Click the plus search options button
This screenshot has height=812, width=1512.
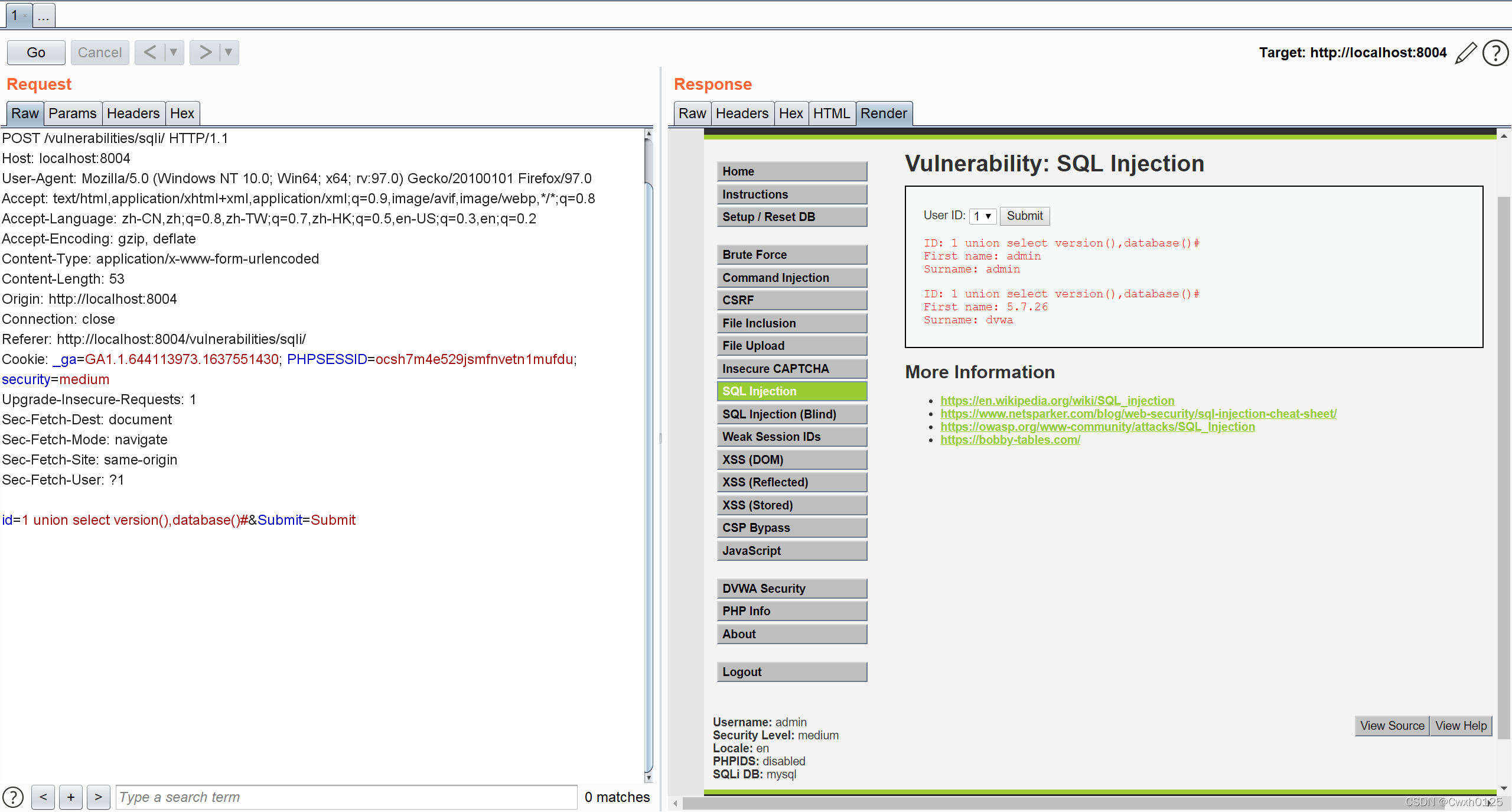pos(71,797)
